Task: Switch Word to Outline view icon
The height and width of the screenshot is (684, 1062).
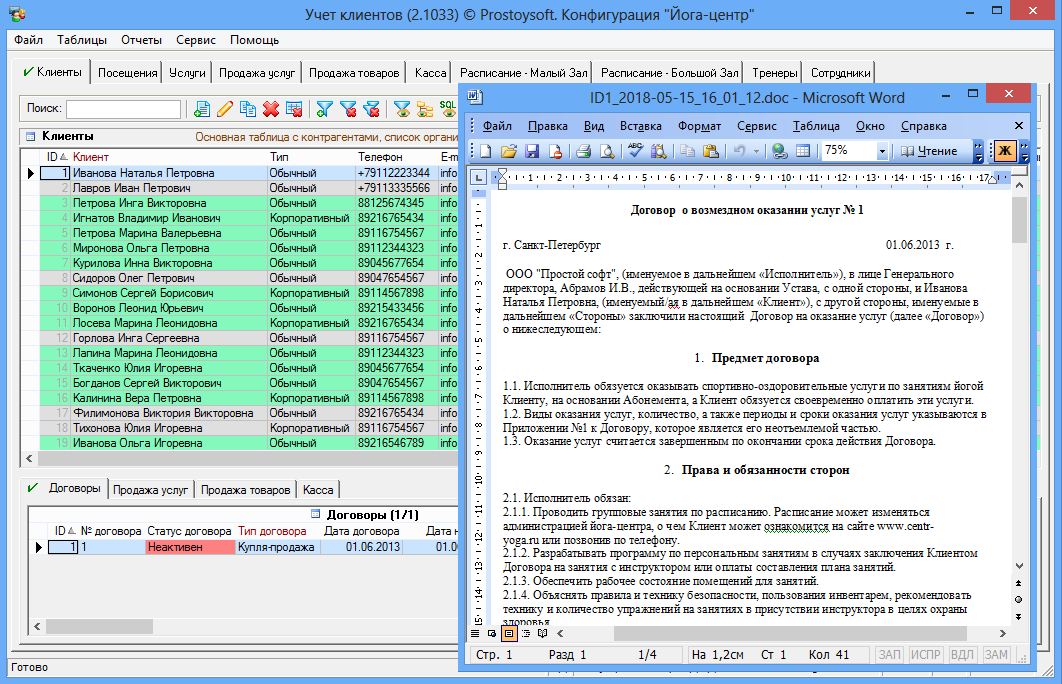Action: coord(526,634)
